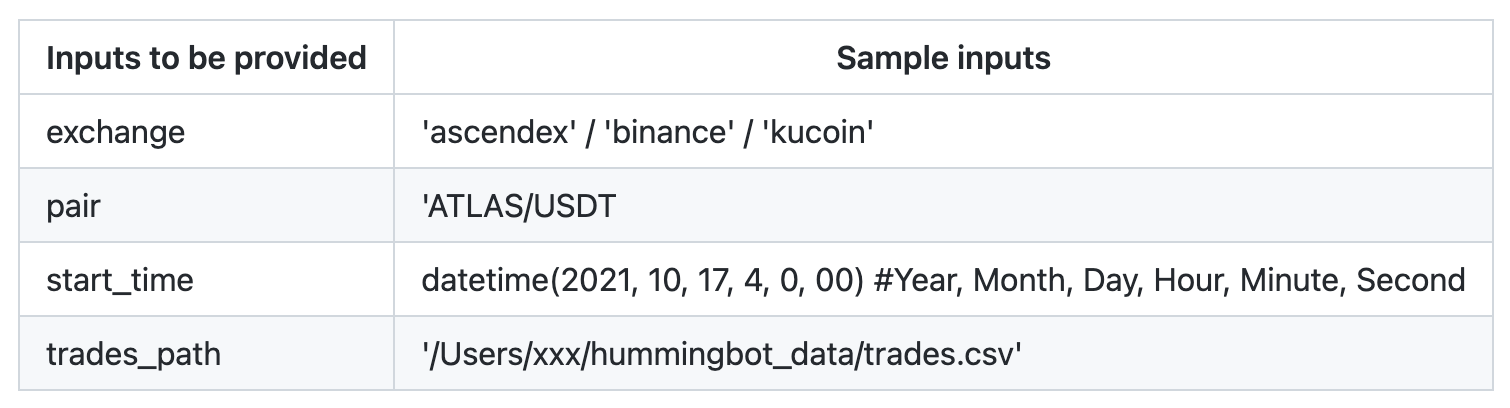Click the "Sample inputs" column header
Screen dimensions: 1510x408
(x=943, y=58)
